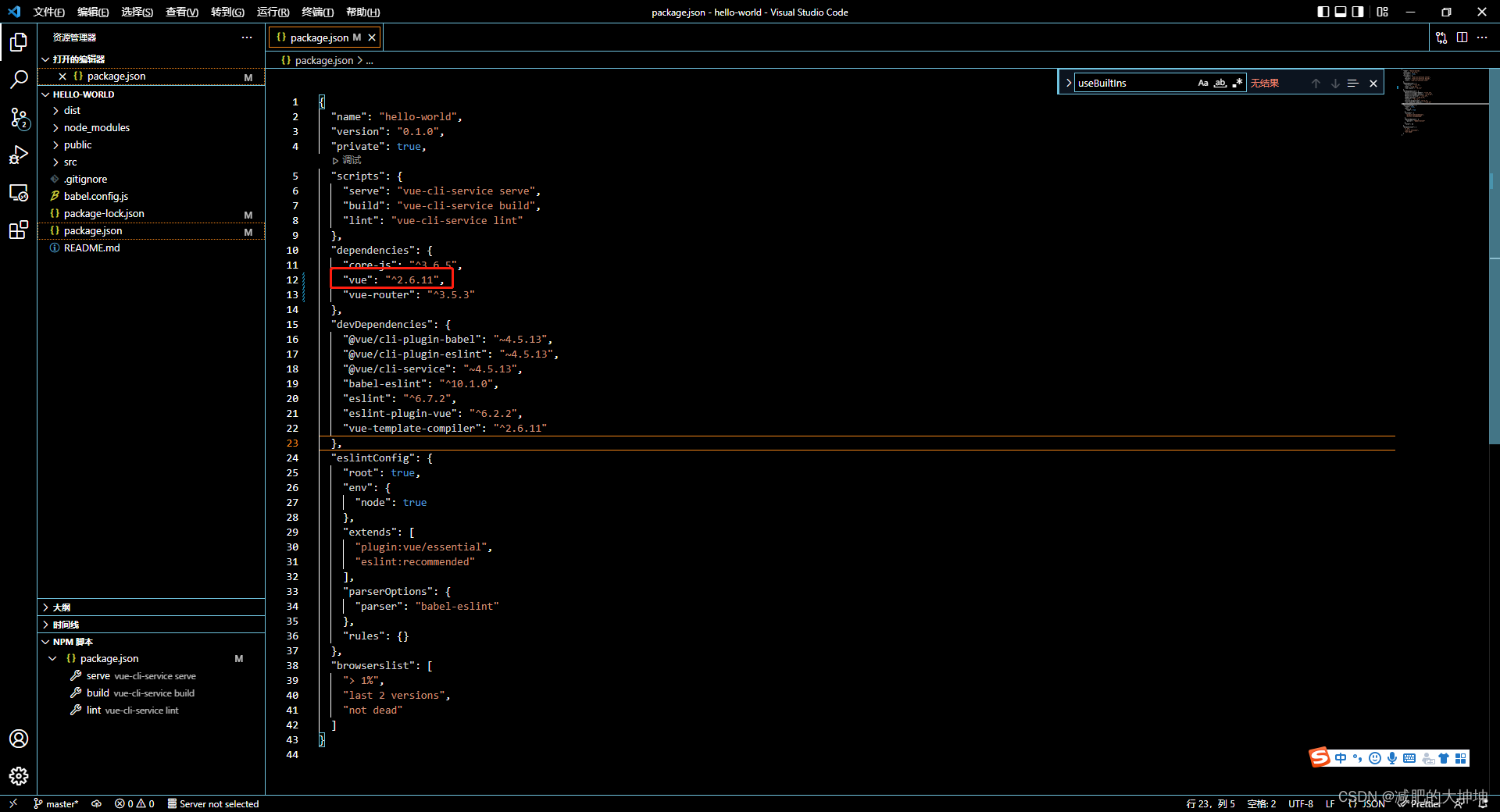
Task: Open changes compare icon in editor toolbar
Action: [x=1441, y=37]
